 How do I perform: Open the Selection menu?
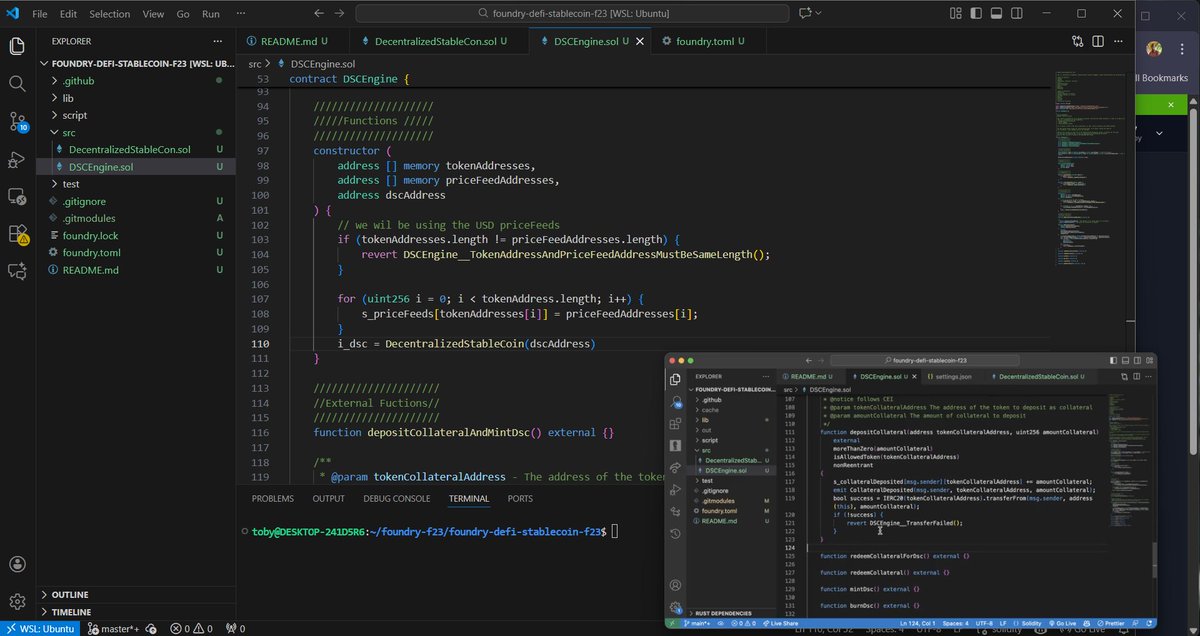click(x=110, y=14)
